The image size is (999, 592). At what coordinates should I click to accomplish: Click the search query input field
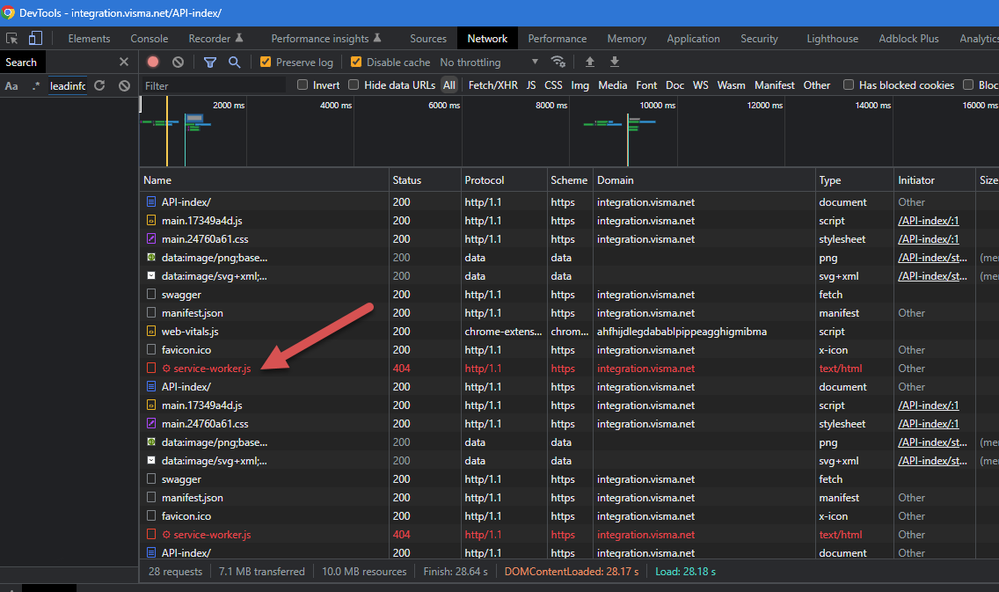(x=68, y=85)
